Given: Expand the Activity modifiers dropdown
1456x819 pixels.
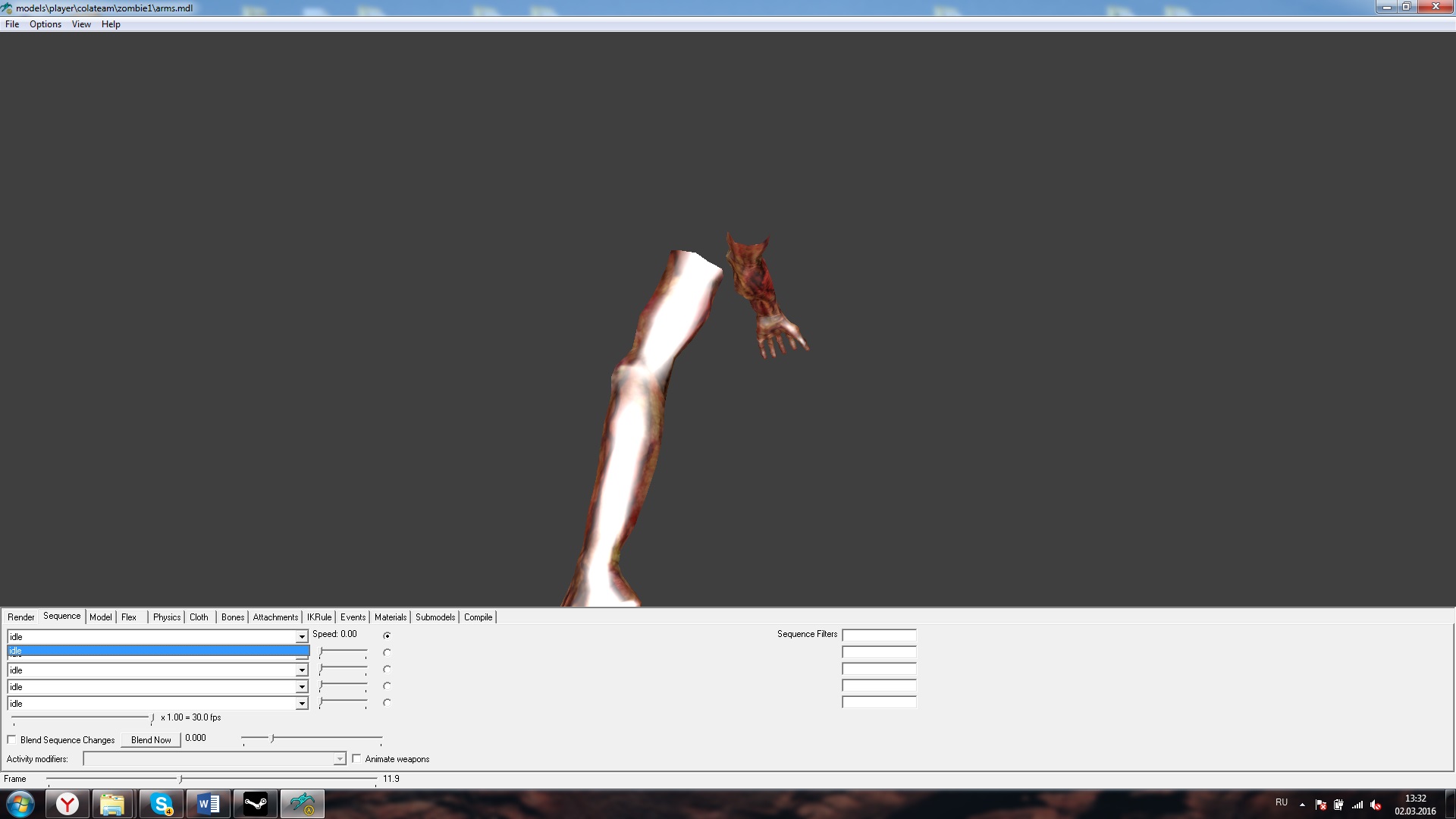Looking at the screenshot, I should click(339, 759).
